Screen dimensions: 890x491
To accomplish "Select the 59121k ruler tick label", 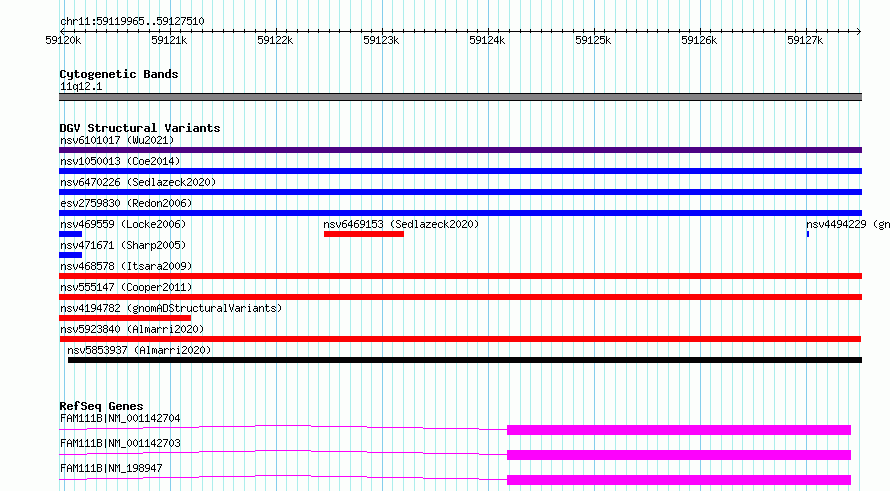I will point(169,40).
